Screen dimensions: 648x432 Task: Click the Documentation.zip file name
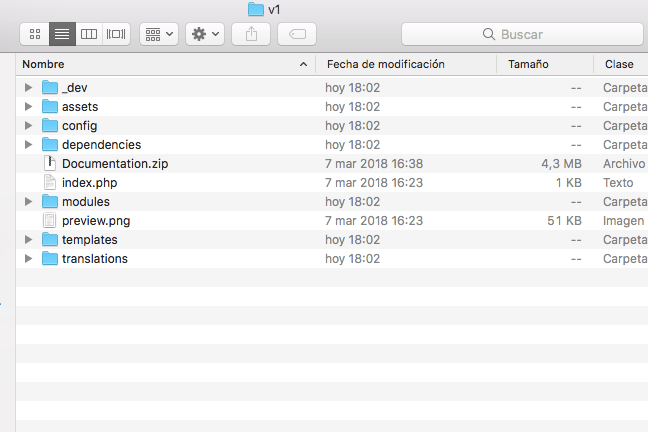click(115, 164)
